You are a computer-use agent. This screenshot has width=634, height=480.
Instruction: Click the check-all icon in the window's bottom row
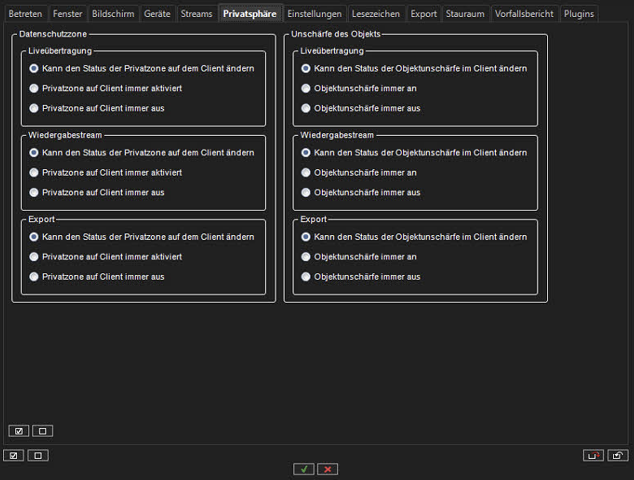(x=13, y=456)
